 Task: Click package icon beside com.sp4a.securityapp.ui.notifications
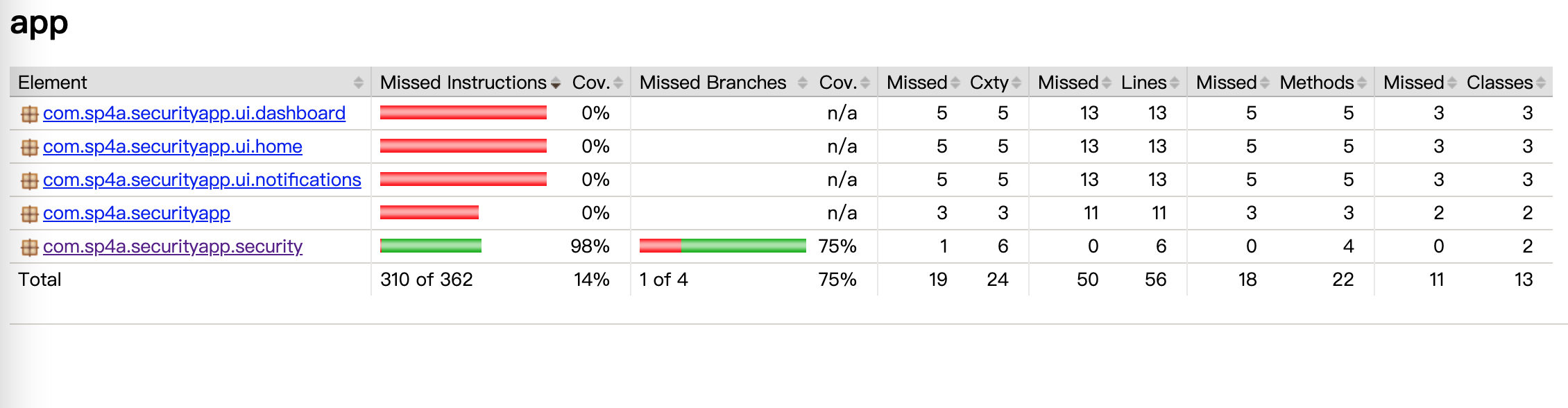(x=29, y=181)
